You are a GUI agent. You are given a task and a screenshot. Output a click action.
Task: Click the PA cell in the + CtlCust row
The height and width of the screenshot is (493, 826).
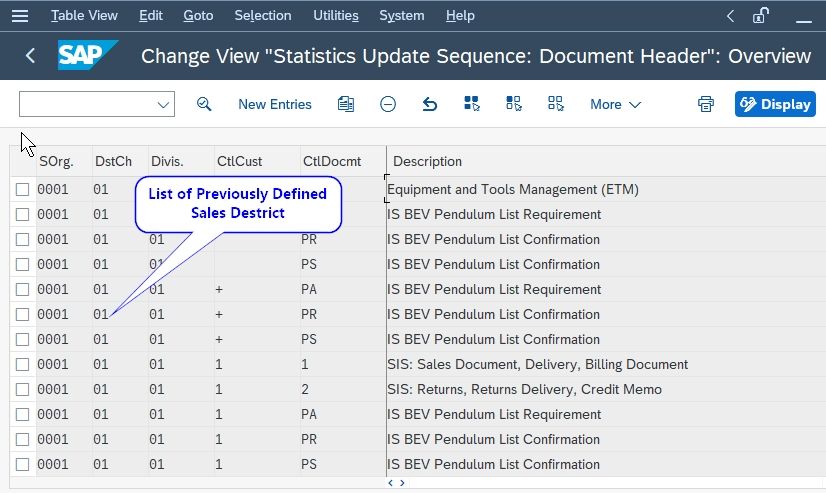(309, 290)
